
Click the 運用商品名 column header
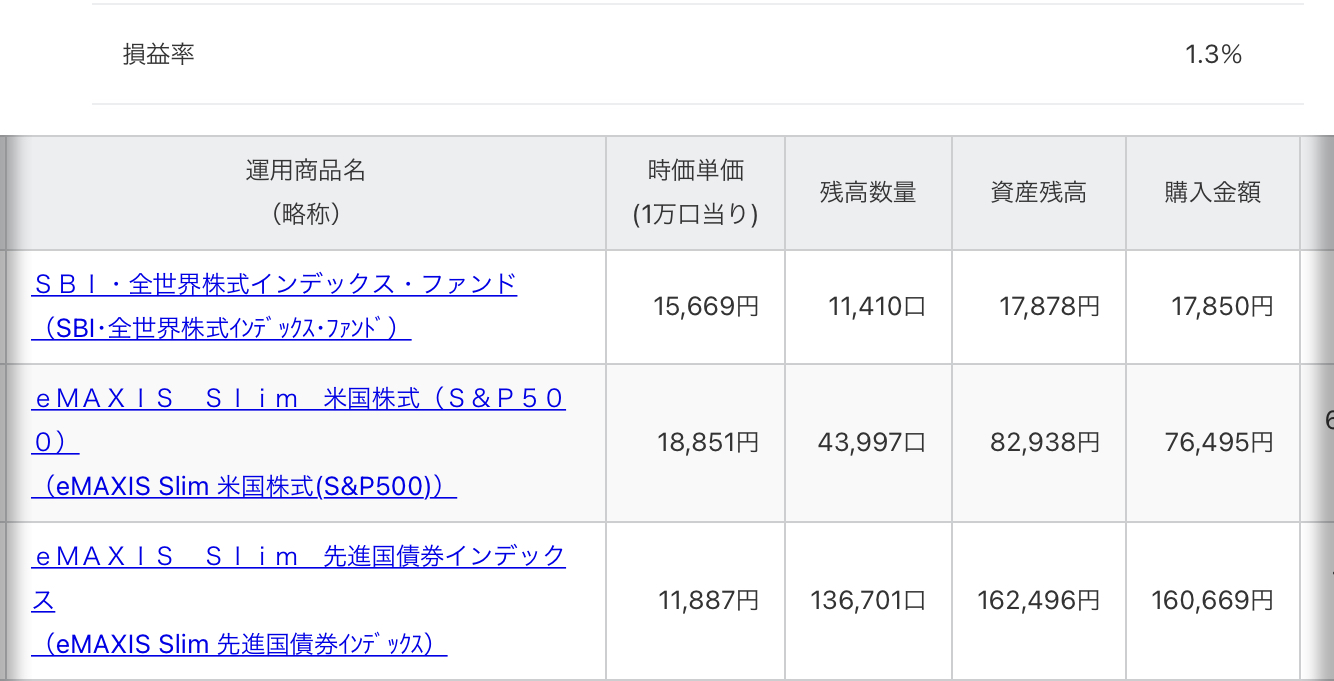tap(306, 193)
